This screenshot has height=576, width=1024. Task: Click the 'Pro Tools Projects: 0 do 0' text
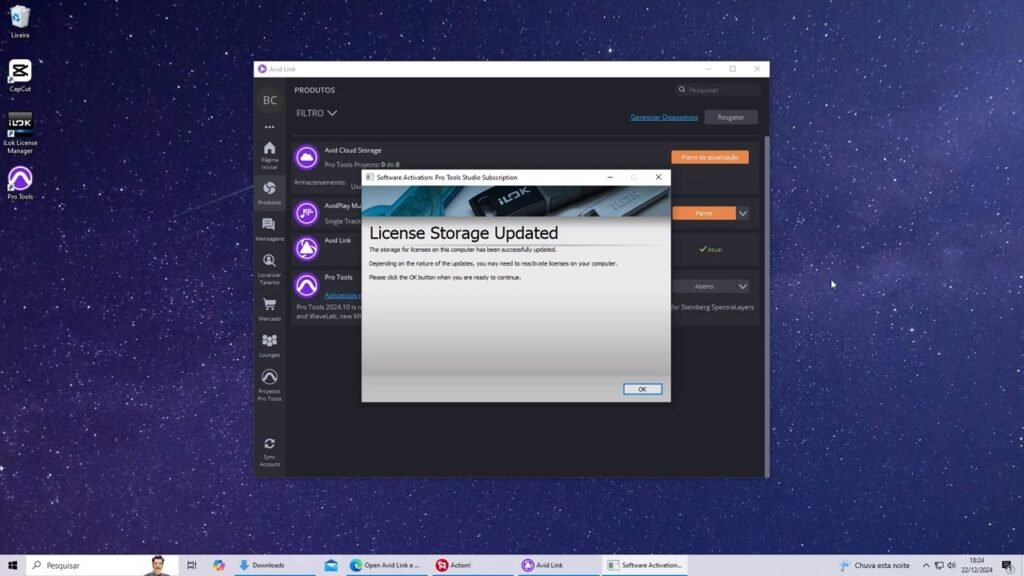point(362,165)
